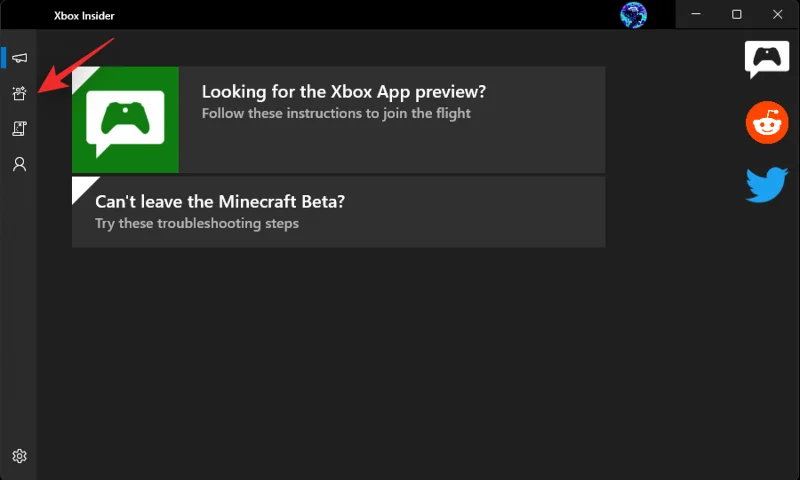This screenshot has height=480, width=800.
Task: Click the green Xbox controller thumbnail
Action: (126, 120)
